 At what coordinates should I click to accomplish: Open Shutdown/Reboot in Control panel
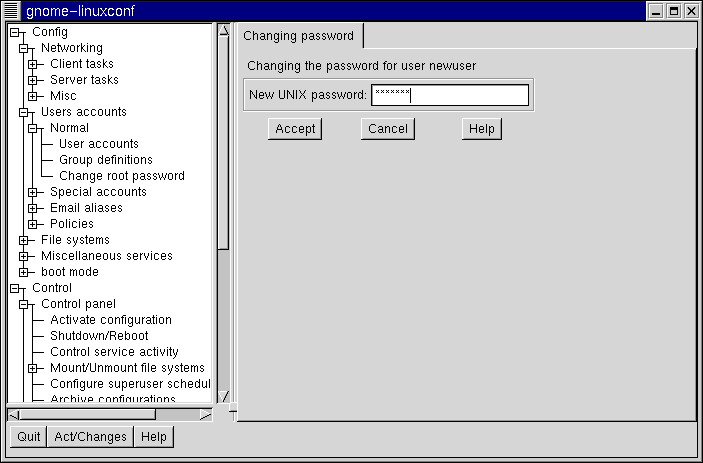(x=98, y=336)
